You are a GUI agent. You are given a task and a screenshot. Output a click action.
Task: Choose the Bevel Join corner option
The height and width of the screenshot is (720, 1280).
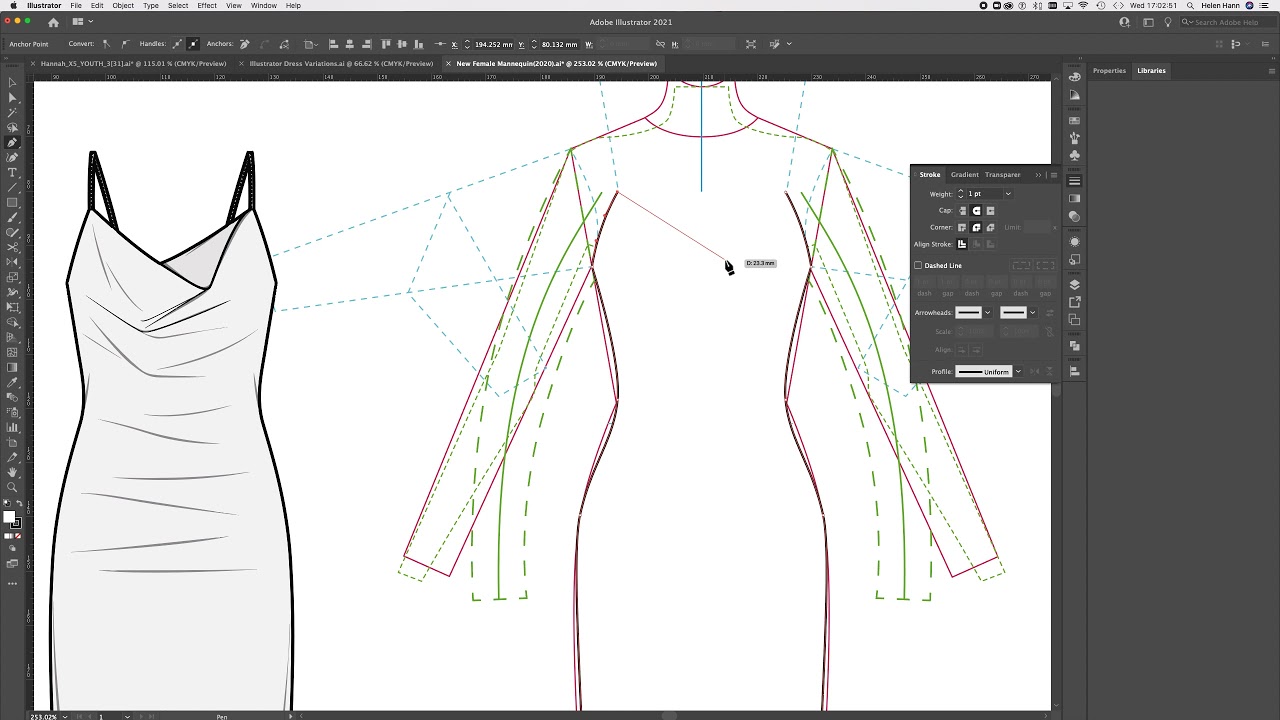coord(990,227)
